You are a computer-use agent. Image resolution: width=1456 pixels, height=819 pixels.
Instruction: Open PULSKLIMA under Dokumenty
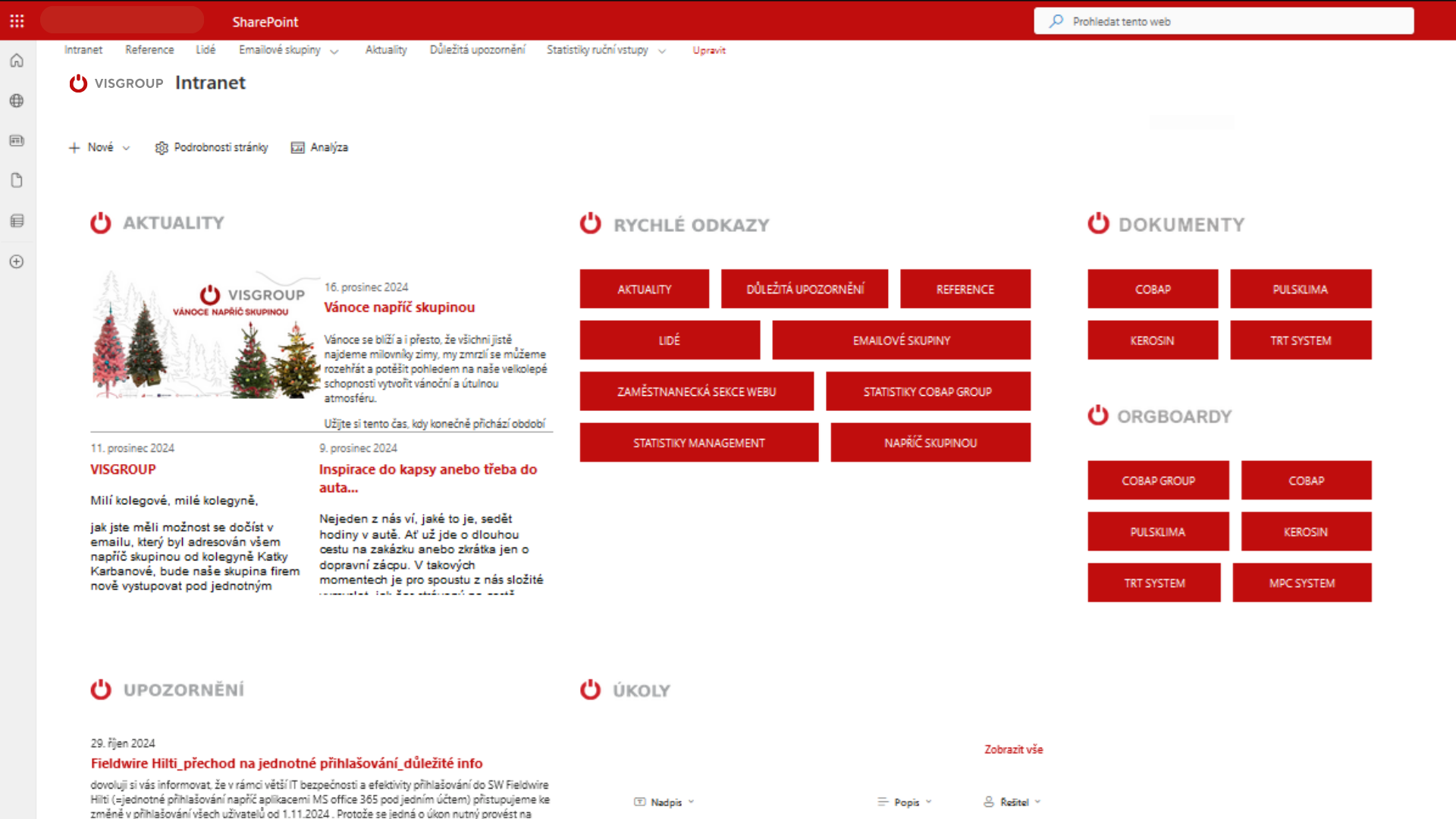tap(1301, 289)
